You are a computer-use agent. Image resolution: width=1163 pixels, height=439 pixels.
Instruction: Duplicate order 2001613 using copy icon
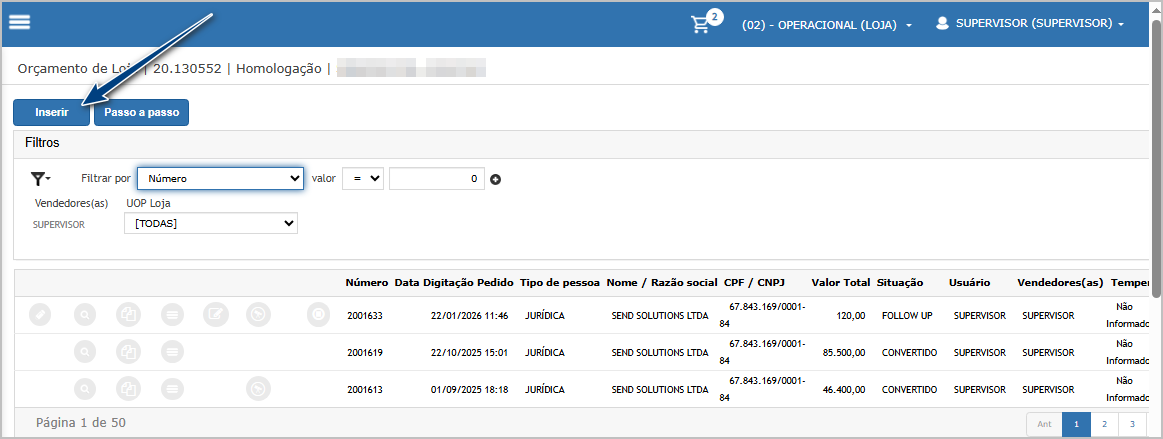pyautogui.click(x=129, y=389)
